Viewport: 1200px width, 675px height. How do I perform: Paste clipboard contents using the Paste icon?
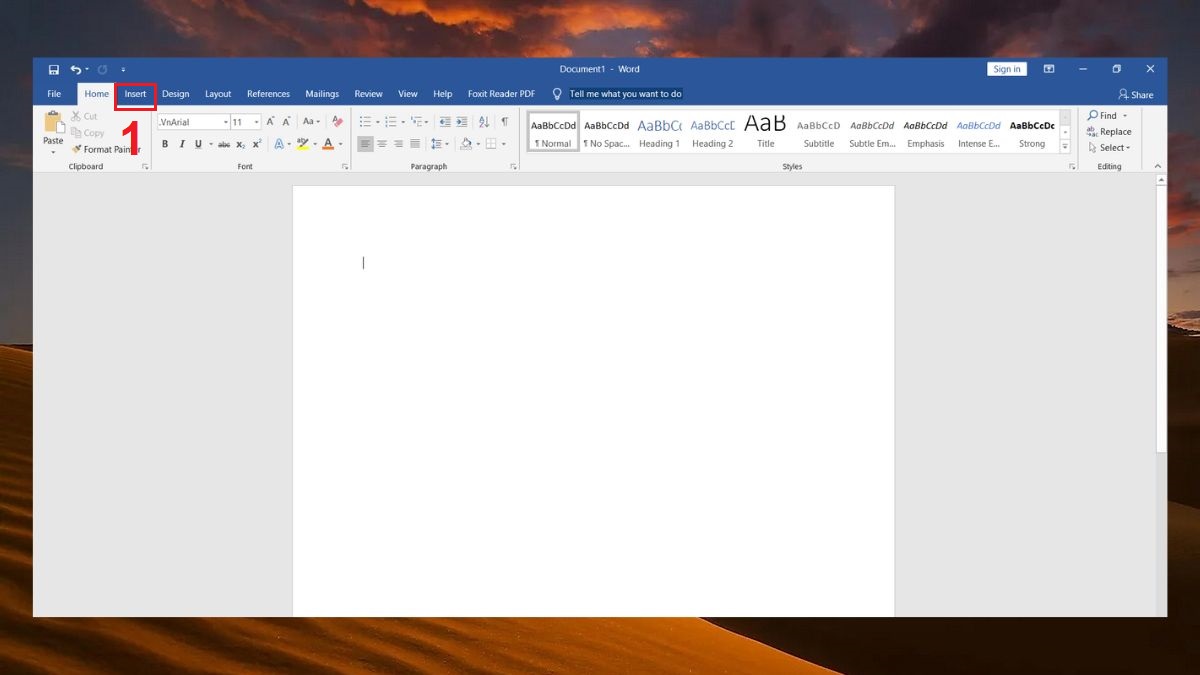coord(53,123)
